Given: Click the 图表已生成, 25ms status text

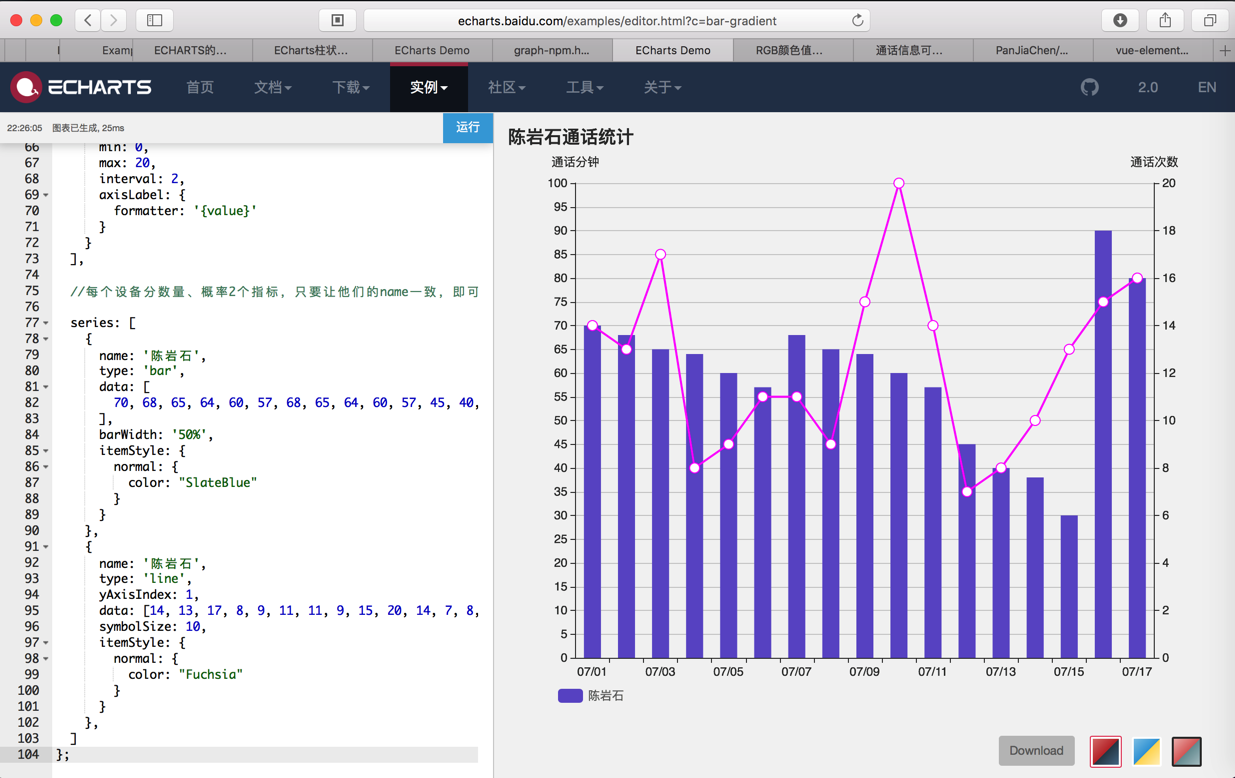Looking at the screenshot, I should pyautogui.click(x=88, y=128).
